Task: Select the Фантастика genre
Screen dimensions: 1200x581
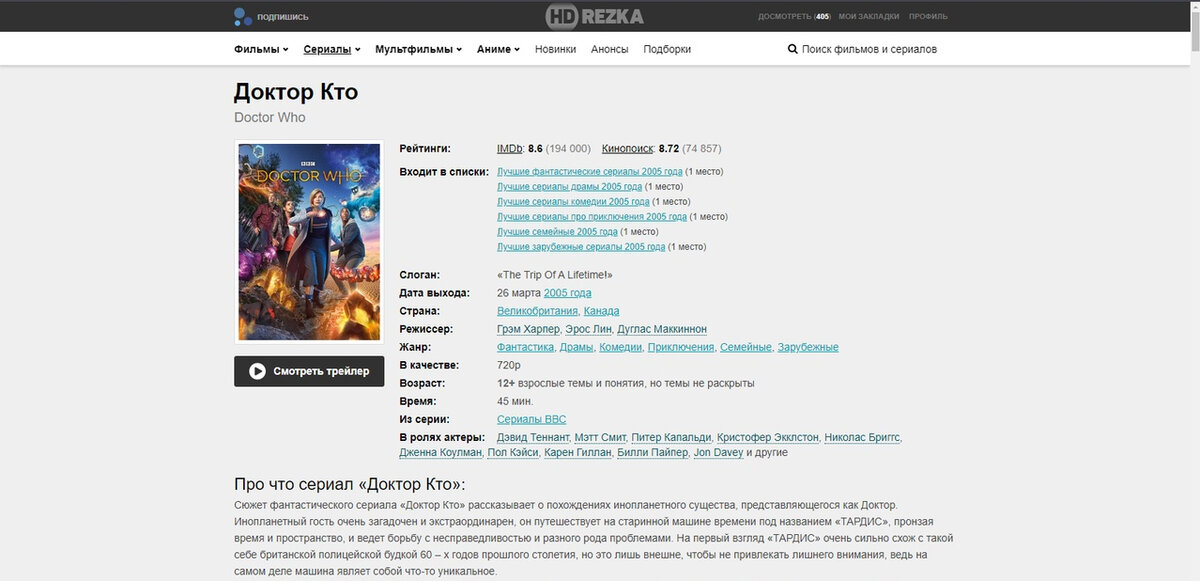Action: pyautogui.click(x=525, y=347)
